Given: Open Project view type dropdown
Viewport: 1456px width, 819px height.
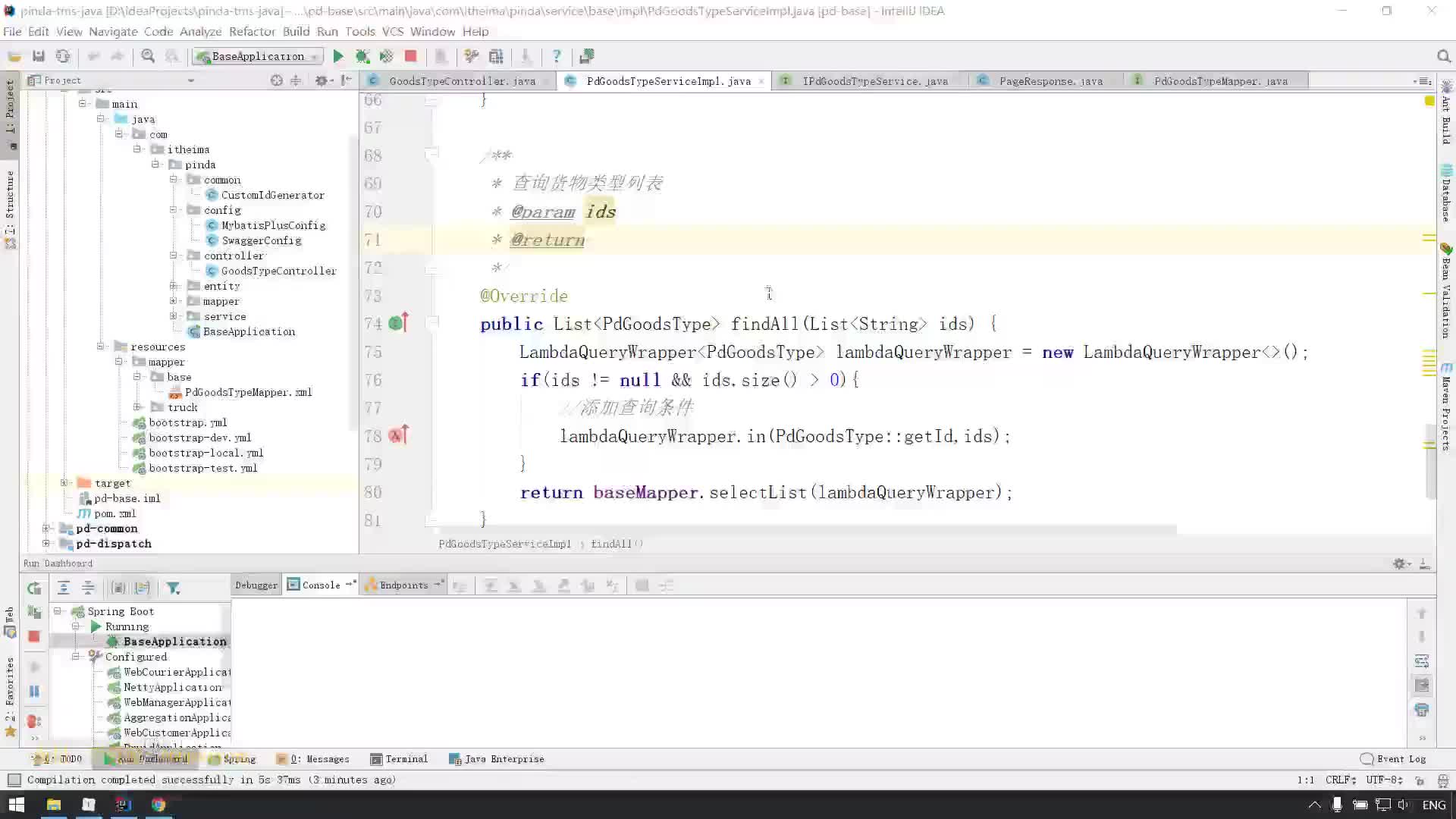Looking at the screenshot, I should pyautogui.click(x=190, y=80).
